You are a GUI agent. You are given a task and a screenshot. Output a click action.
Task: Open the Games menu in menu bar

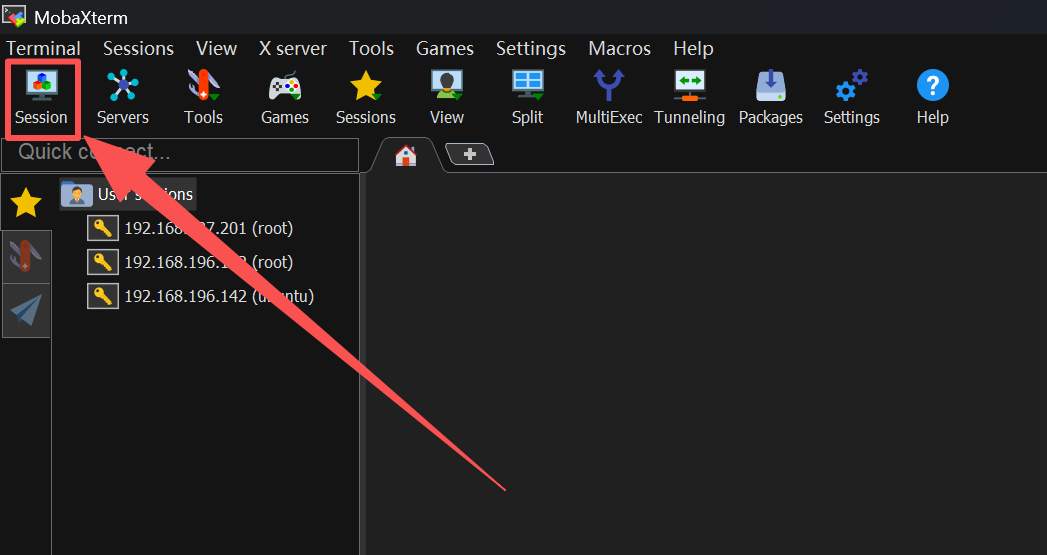pyautogui.click(x=445, y=49)
